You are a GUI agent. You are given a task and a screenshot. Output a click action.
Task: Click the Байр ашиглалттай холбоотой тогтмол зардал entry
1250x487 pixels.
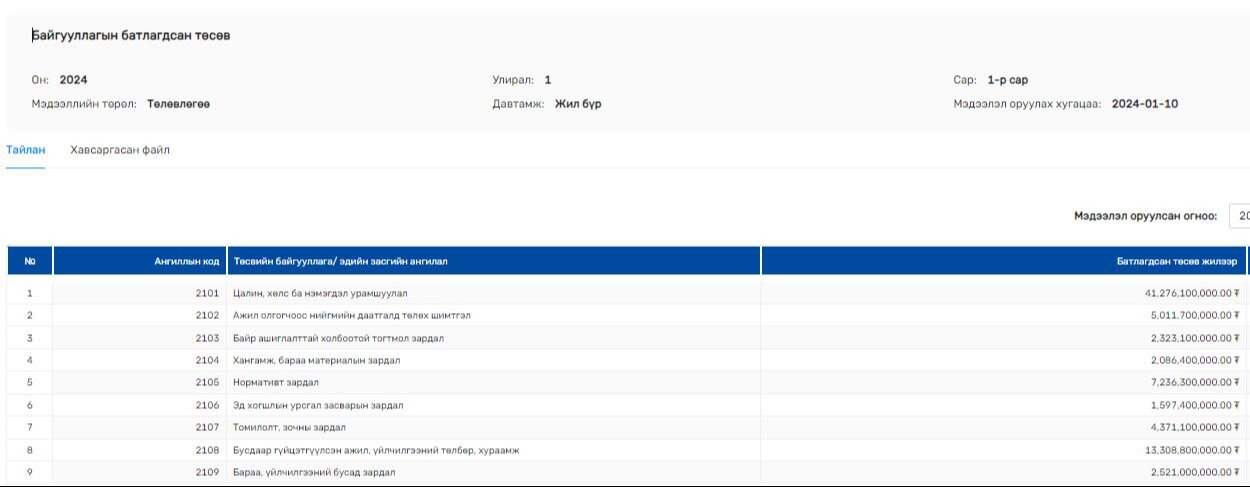coord(338,338)
